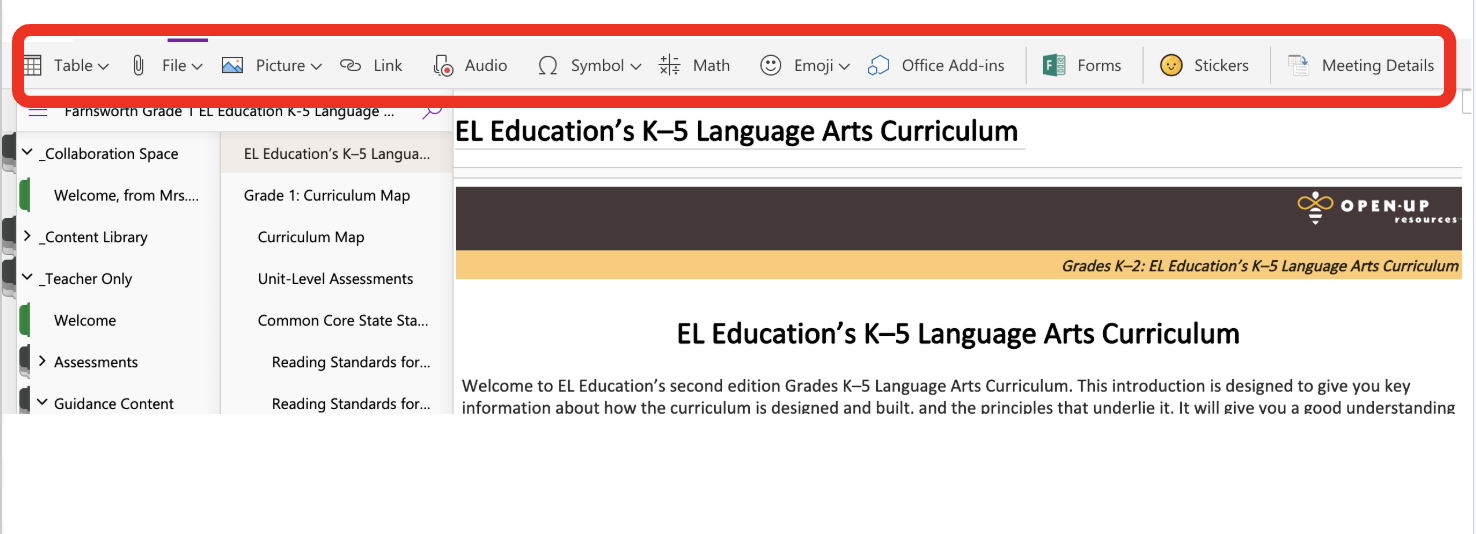The height and width of the screenshot is (534, 1476).
Task: Open the Welcome, from Mrs. section
Action: point(126,195)
